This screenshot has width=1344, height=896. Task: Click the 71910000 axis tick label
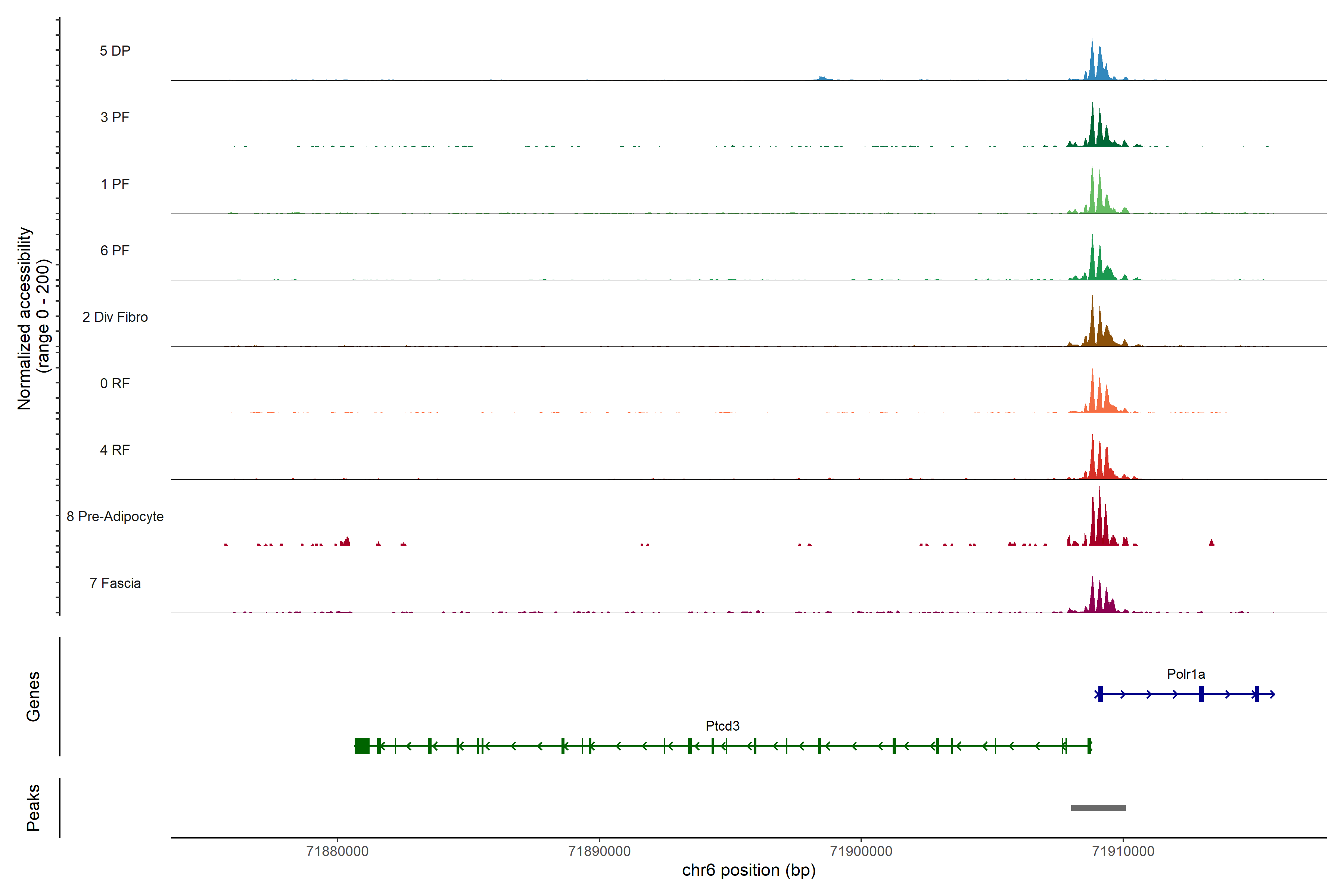(1123, 851)
